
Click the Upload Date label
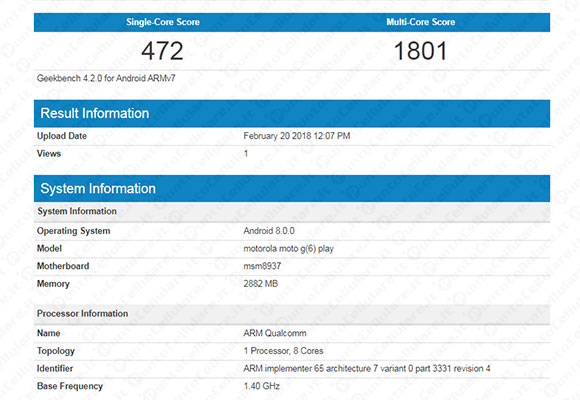(62, 136)
